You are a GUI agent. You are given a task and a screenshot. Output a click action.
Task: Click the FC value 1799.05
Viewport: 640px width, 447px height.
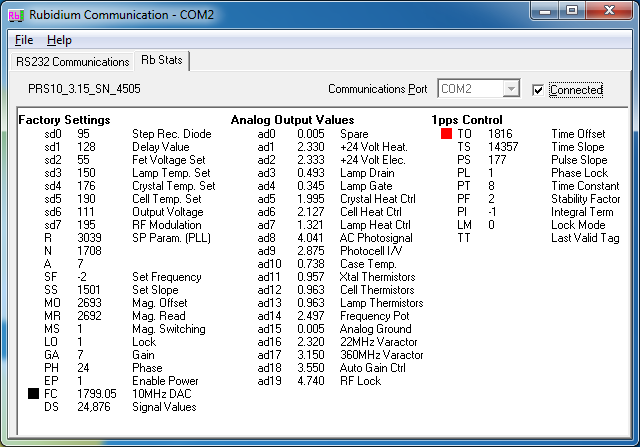tap(97, 394)
